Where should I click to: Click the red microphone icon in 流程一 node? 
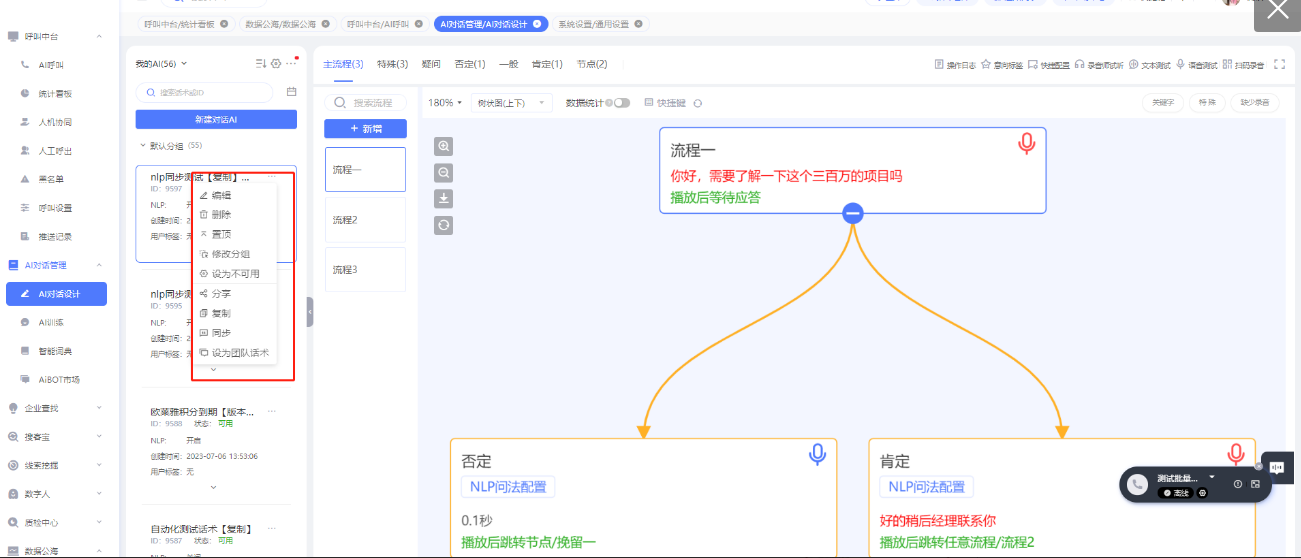point(1026,145)
